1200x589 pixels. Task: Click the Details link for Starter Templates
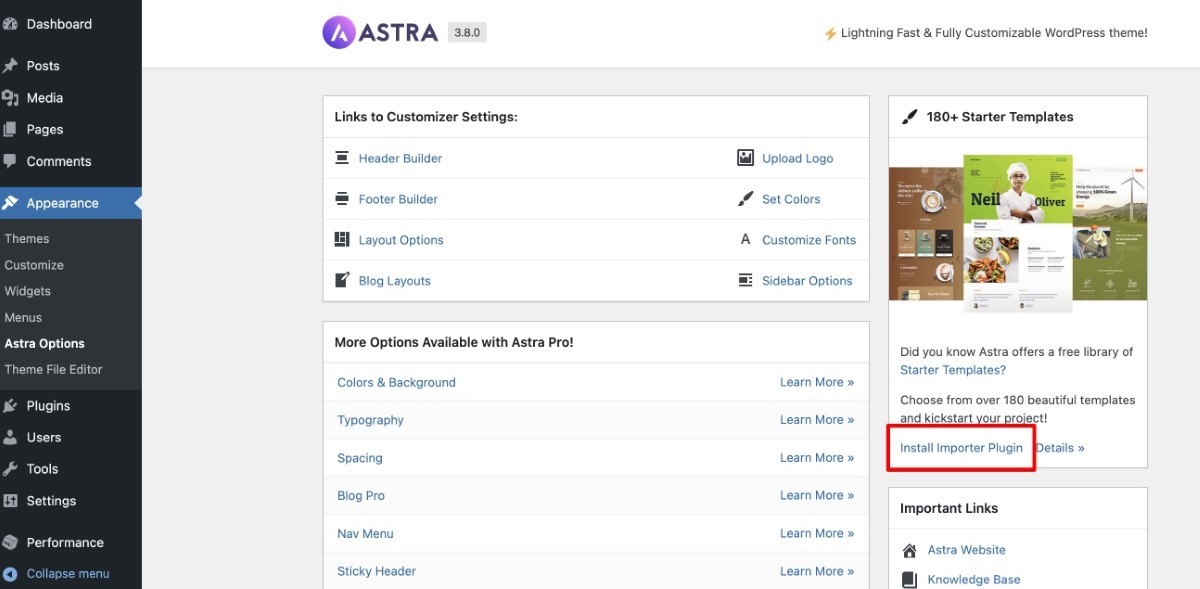click(x=1060, y=448)
